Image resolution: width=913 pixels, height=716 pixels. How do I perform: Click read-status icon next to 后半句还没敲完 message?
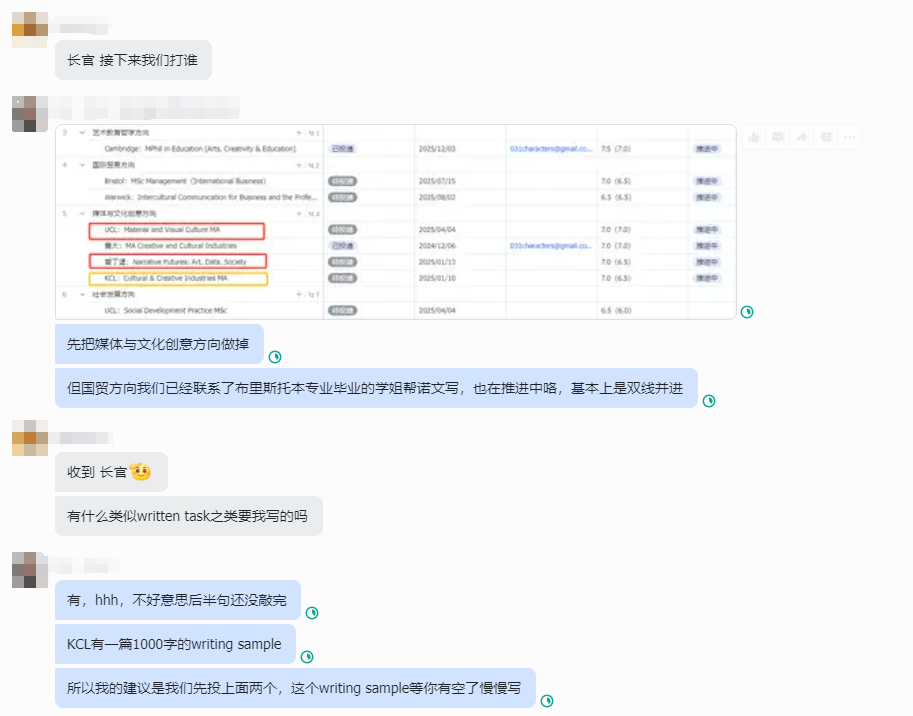tap(312, 612)
